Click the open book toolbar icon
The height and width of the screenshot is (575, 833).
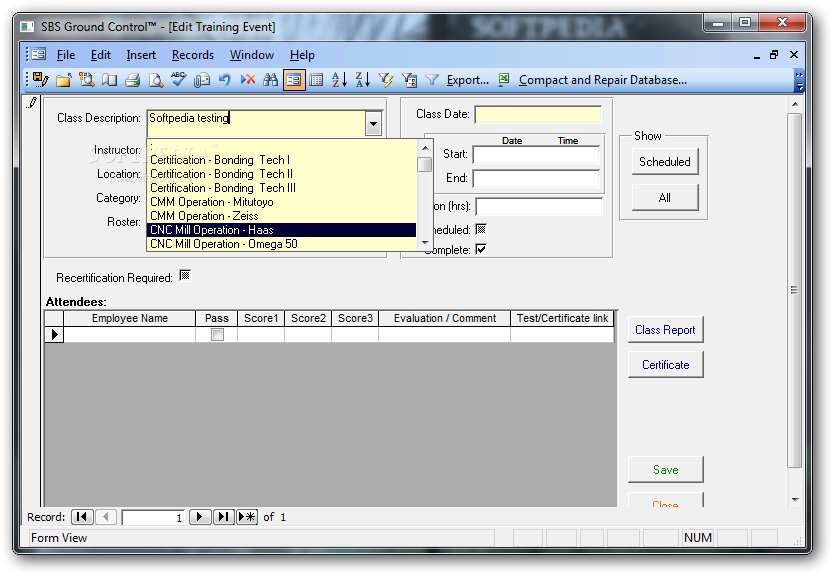(109, 80)
